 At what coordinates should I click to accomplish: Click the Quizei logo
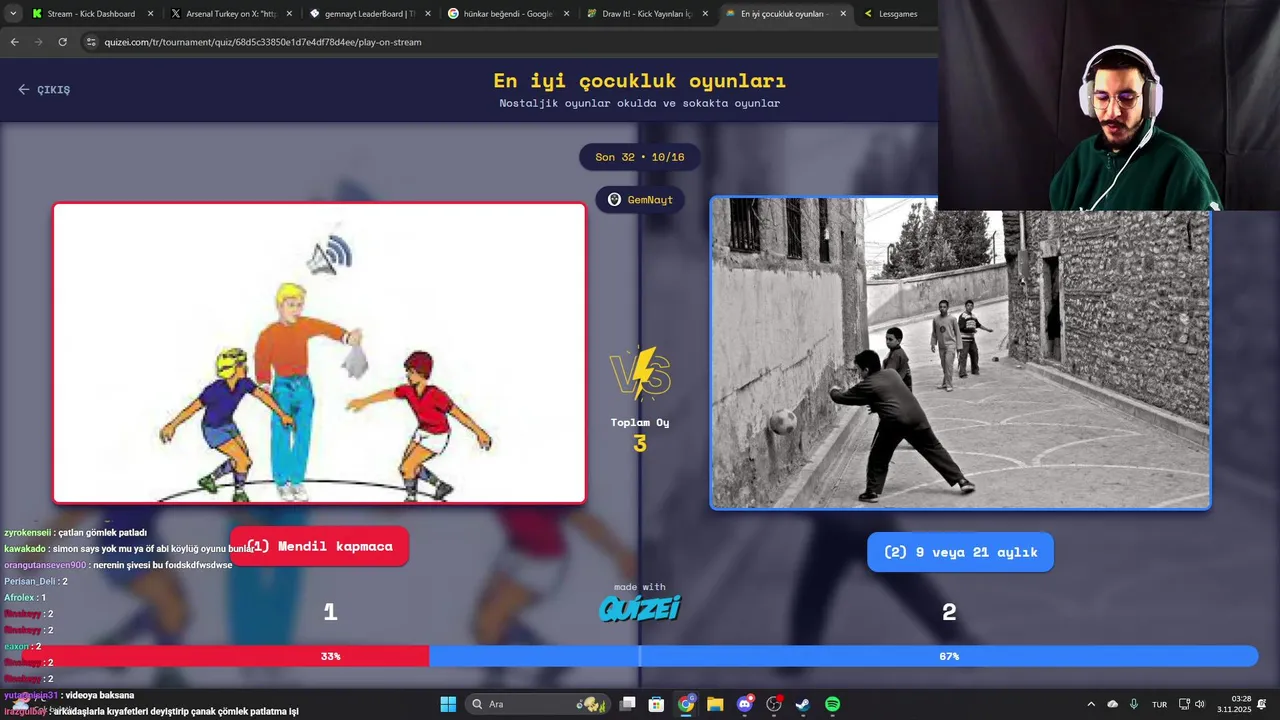(640, 608)
